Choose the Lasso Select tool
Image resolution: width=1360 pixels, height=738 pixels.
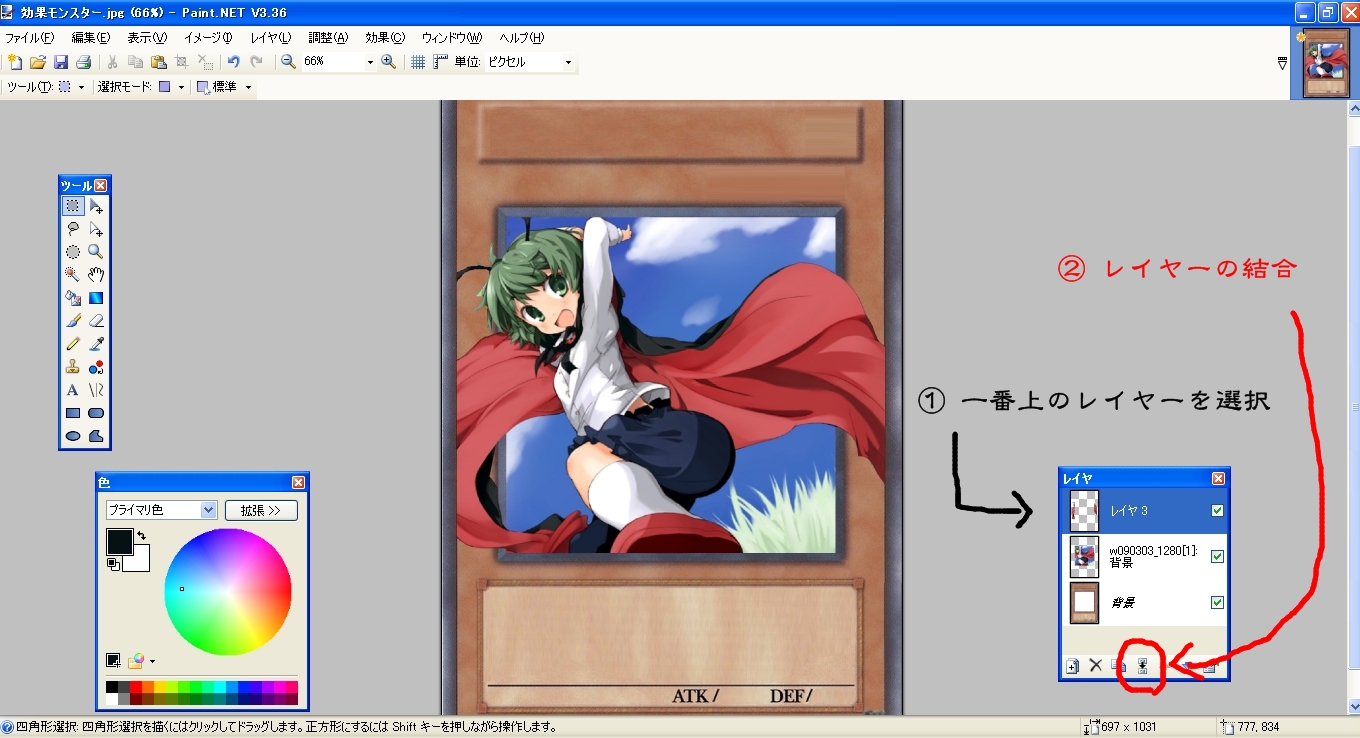(73, 229)
